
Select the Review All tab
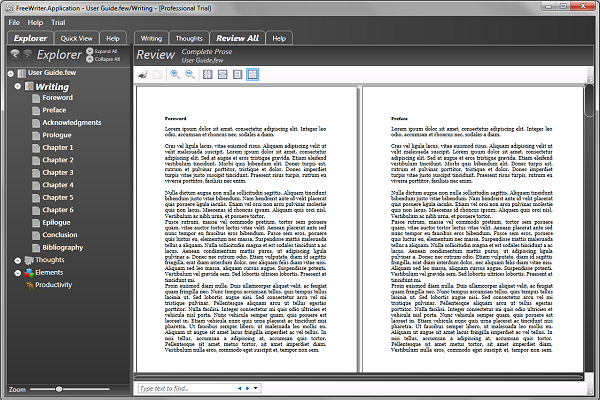pos(237,38)
